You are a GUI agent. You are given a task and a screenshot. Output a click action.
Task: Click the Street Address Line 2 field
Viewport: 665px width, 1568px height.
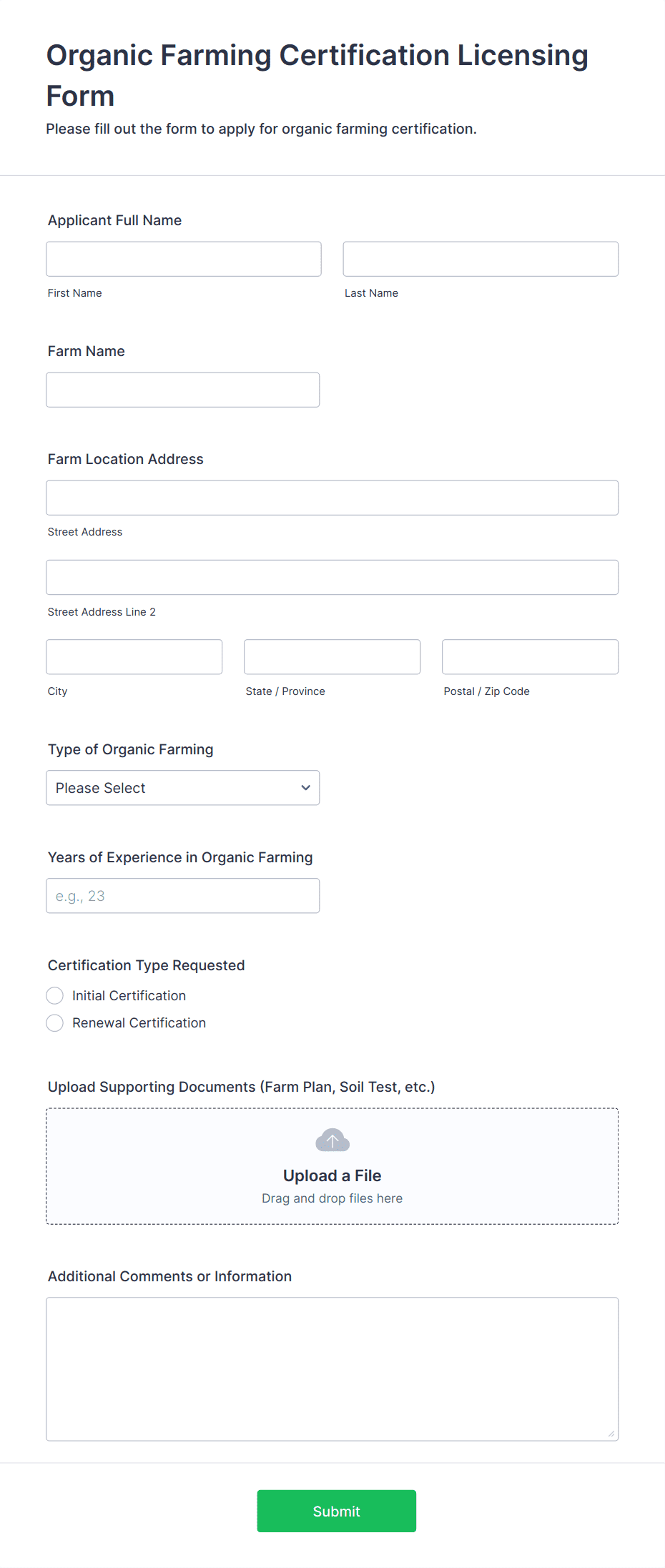click(x=332, y=577)
